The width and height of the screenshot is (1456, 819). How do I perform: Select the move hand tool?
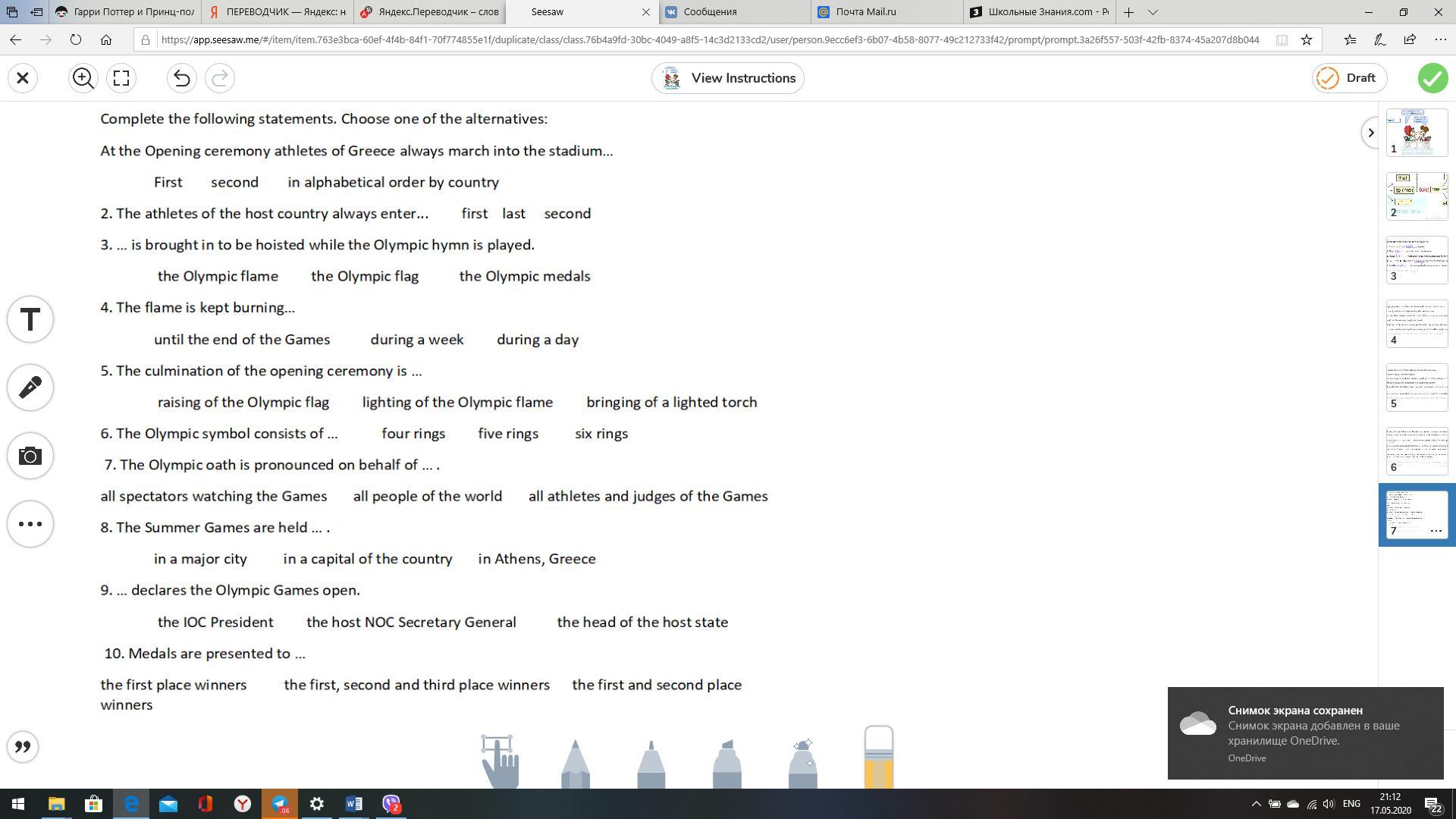point(499,762)
